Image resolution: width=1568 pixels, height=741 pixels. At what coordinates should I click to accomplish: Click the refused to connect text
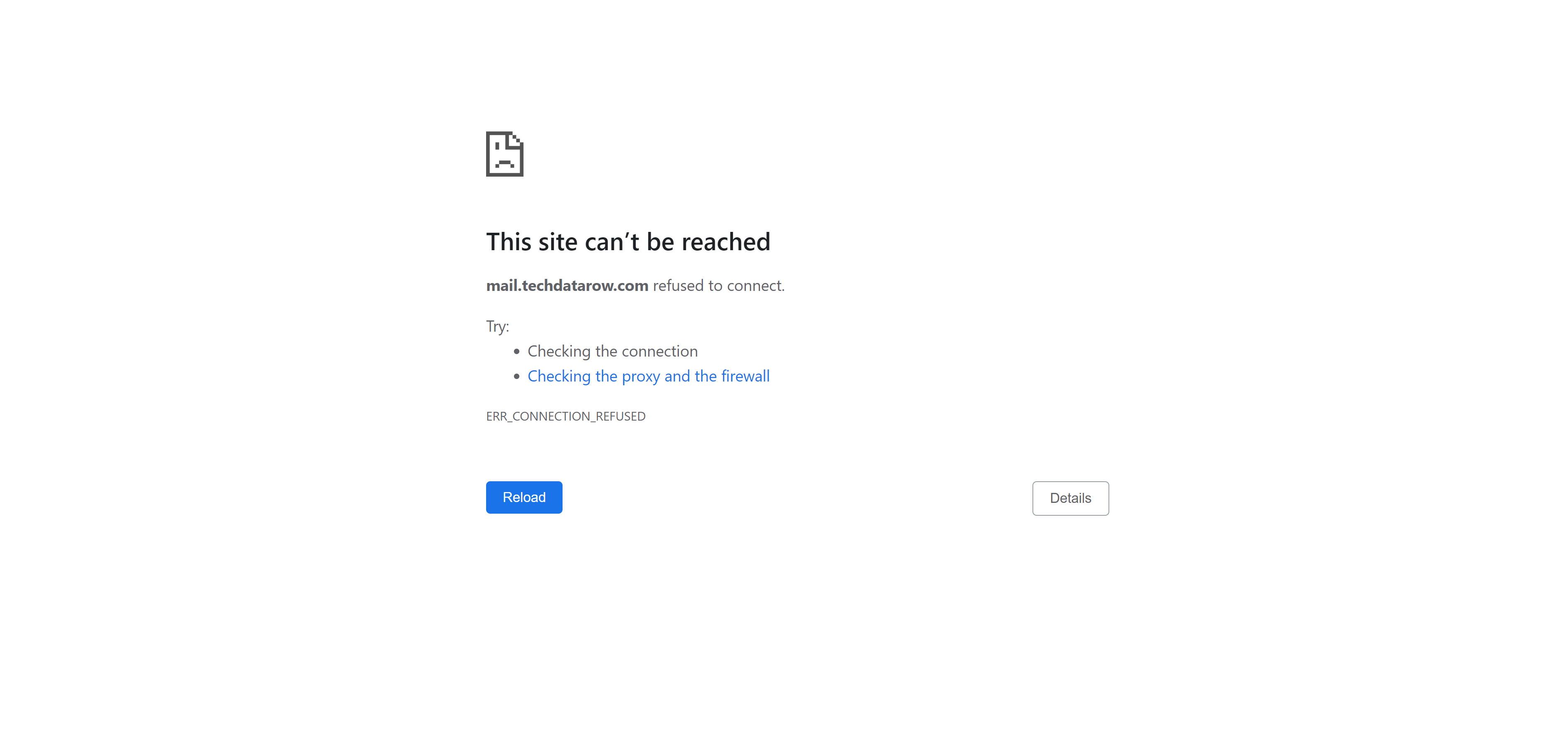click(x=719, y=286)
